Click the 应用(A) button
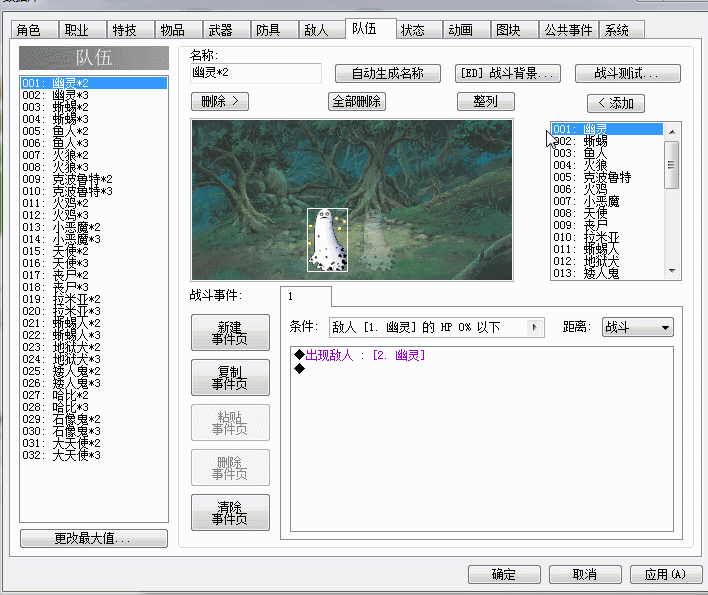Viewport: 708px width, 595px height. (x=666, y=574)
